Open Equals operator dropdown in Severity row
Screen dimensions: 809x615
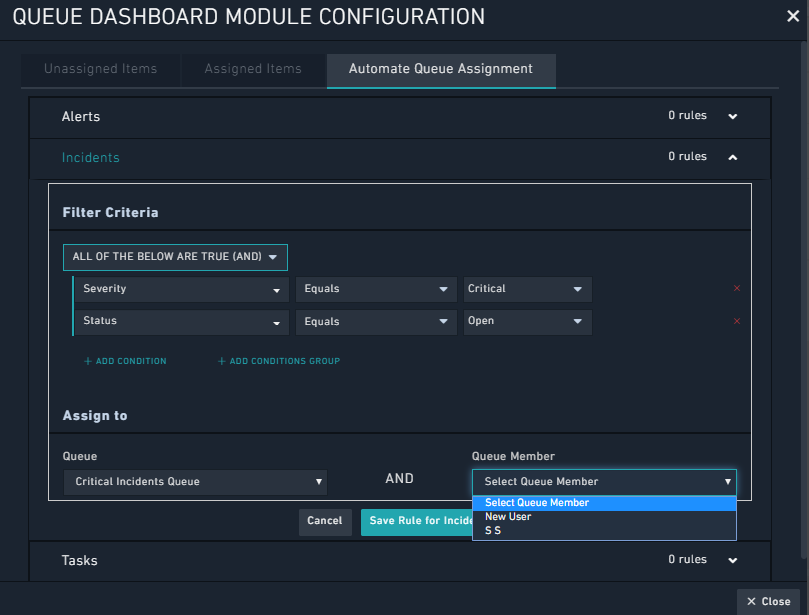376,289
